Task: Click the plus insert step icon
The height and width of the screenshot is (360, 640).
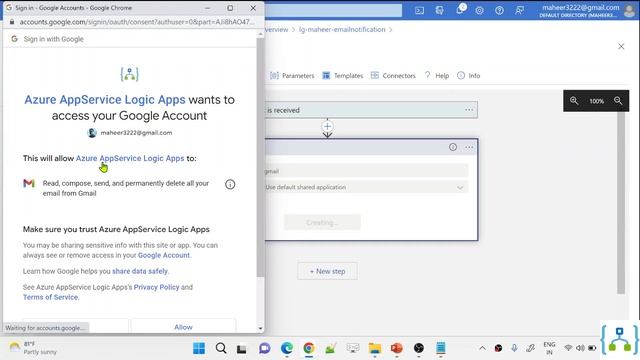Action: [327, 127]
